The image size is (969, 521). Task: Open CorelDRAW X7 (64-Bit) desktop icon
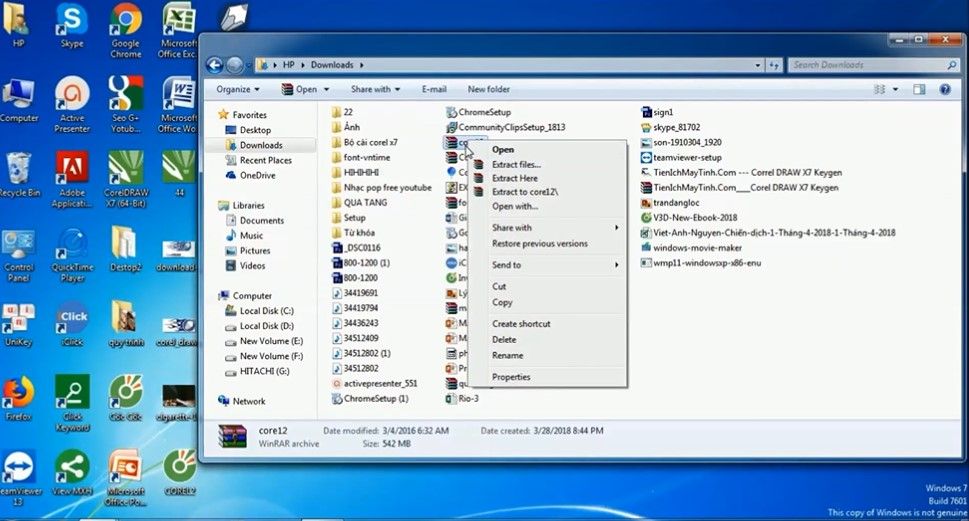[x=125, y=179]
